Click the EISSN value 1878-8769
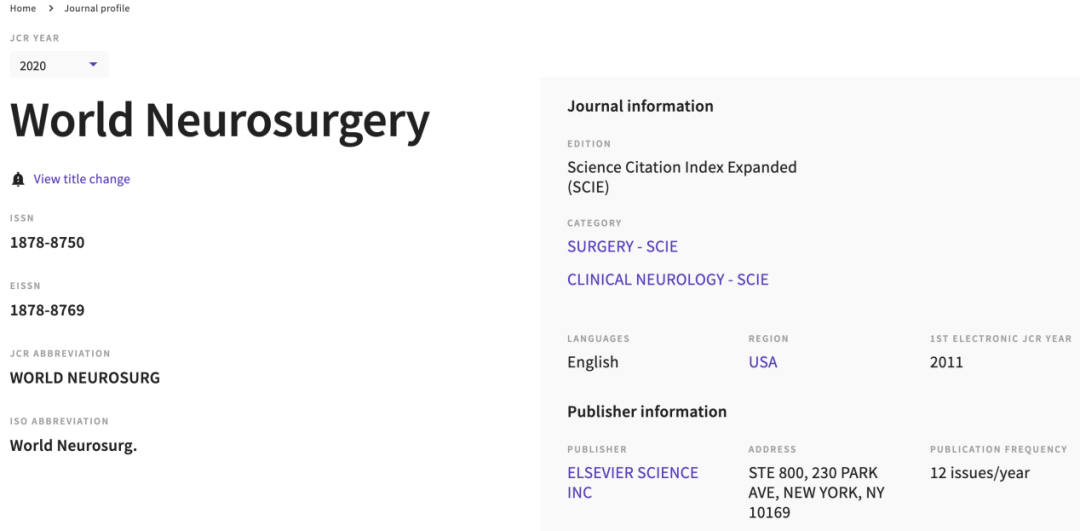 pyautogui.click(x=48, y=311)
